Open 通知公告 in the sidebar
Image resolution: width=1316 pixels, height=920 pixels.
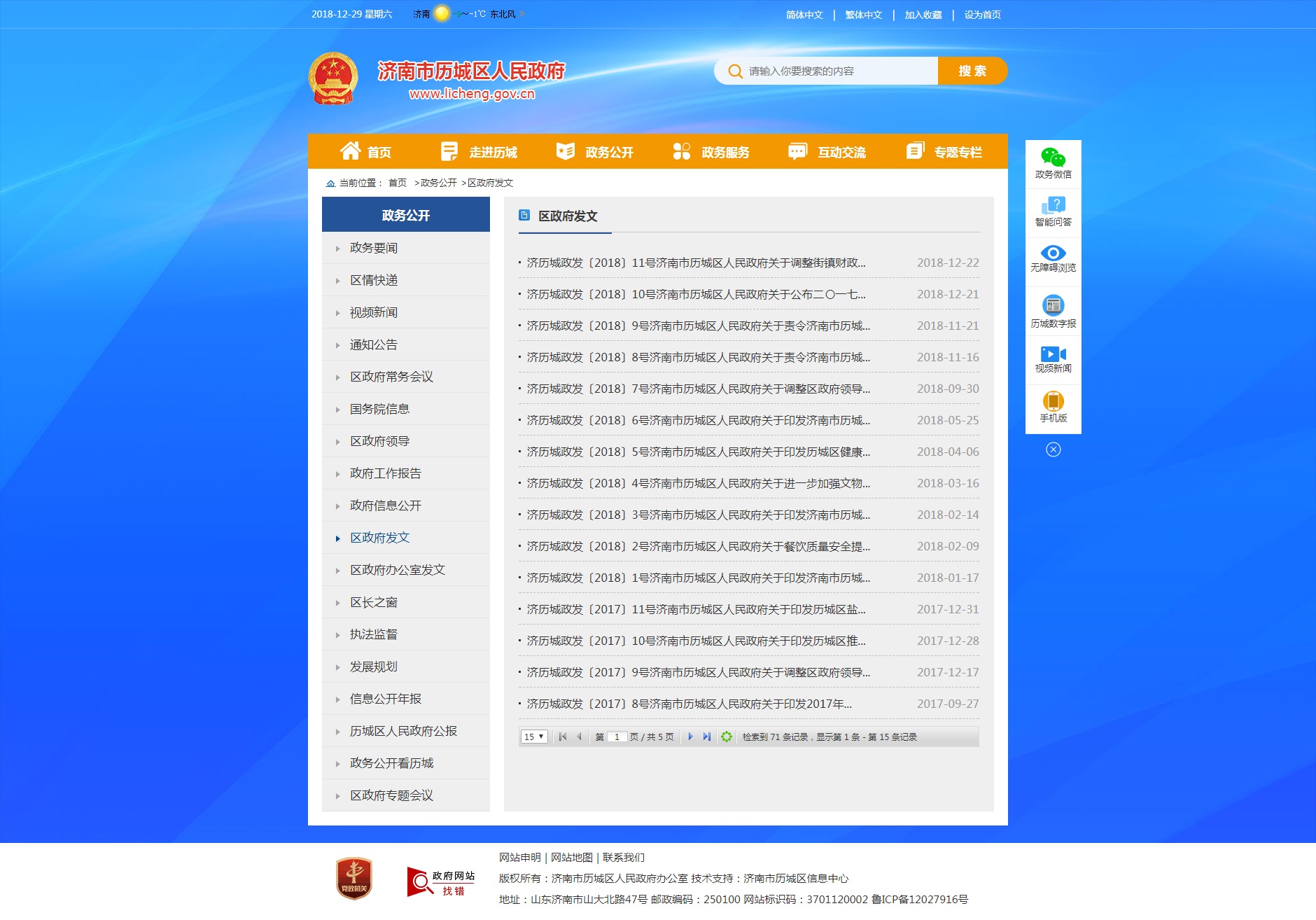406,344
